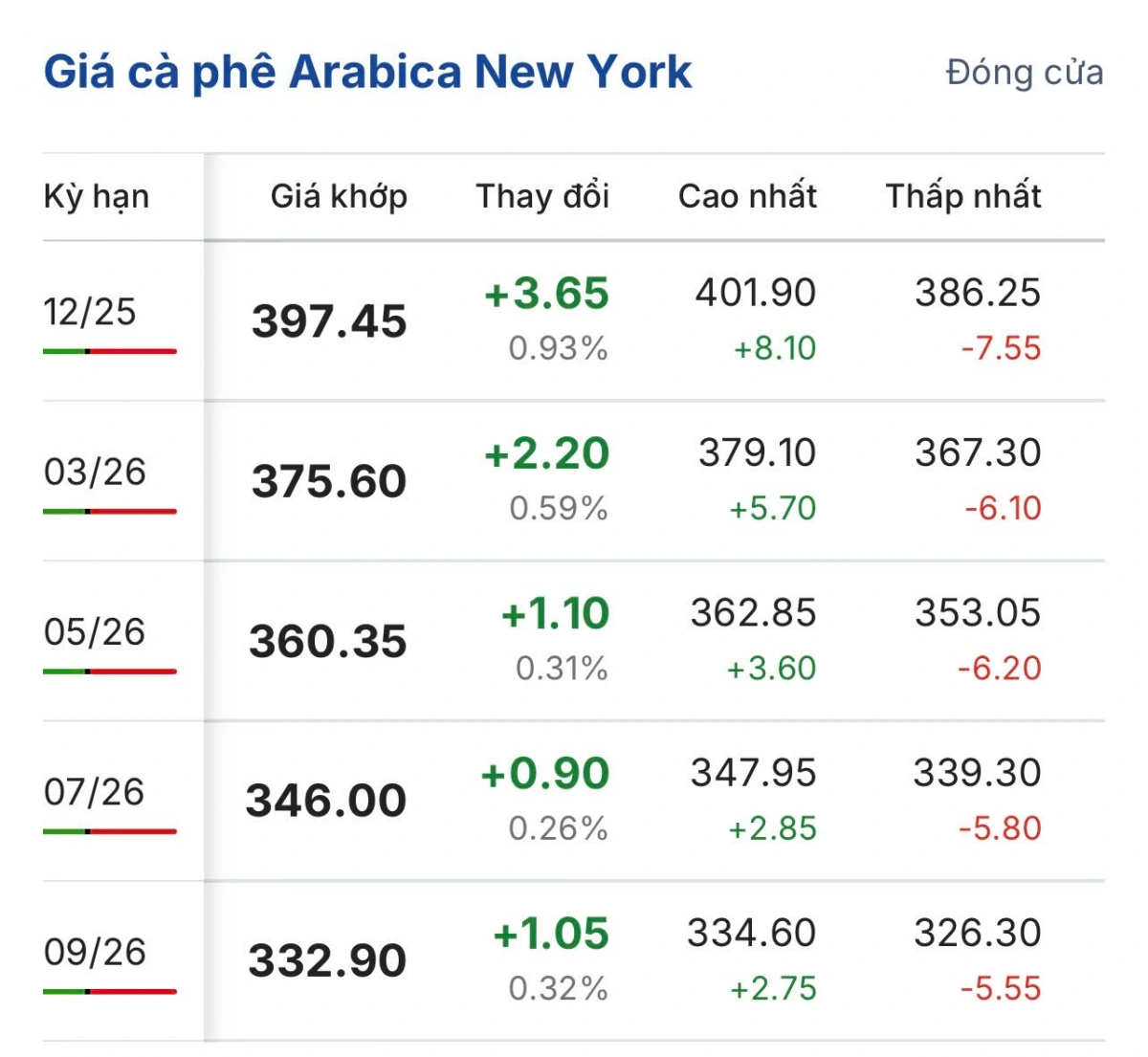Image resolution: width=1148 pixels, height=1057 pixels.
Task: Open the 03/26 contract term
Action: pyautogui.click(x=95, y=472)
